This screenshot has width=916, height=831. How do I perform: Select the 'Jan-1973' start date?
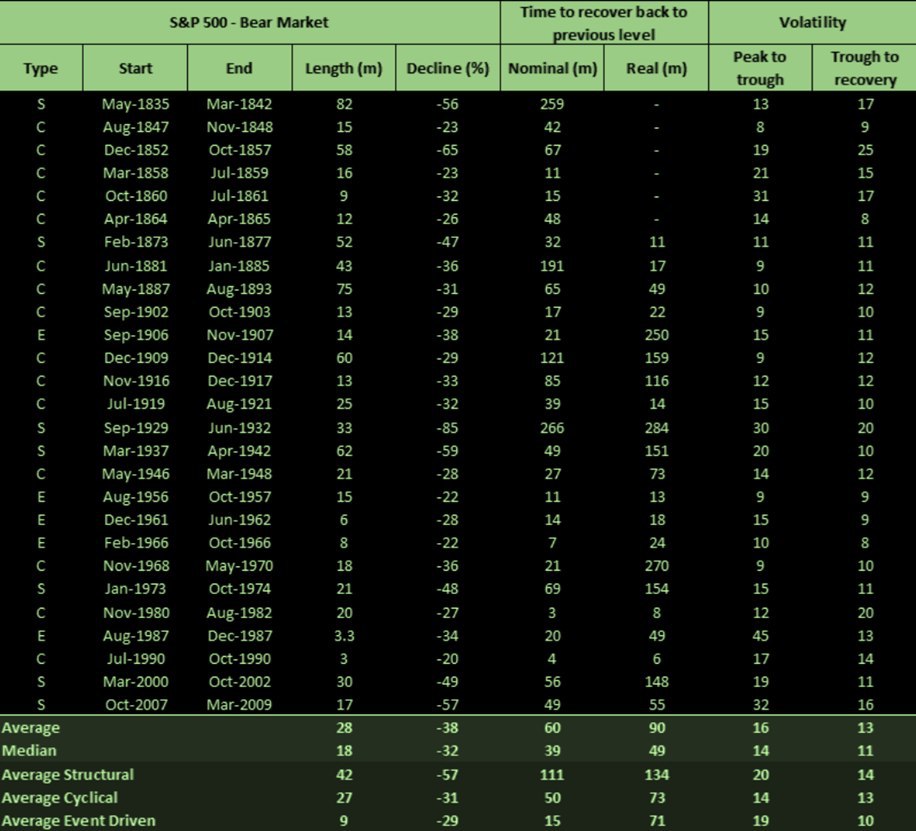coord(136,588)
